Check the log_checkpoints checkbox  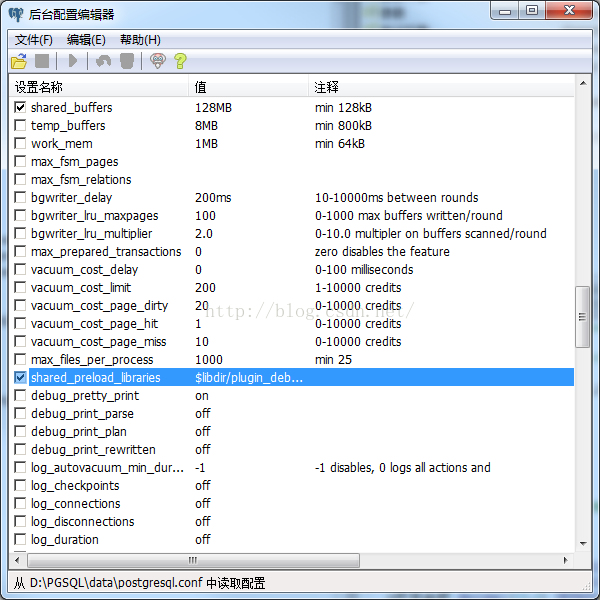click(x=20, y=485)
